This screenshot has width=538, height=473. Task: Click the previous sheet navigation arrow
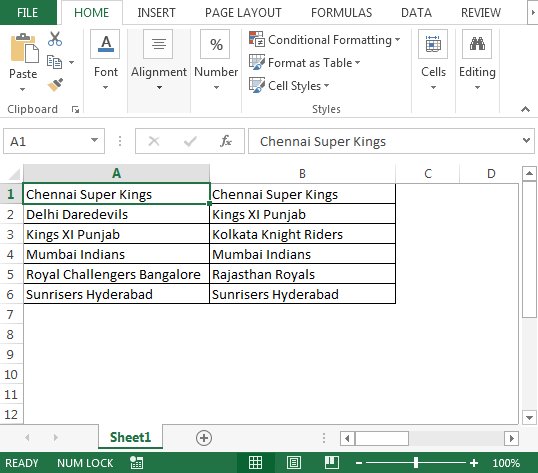pyautogui.click(x=27, y=437)
